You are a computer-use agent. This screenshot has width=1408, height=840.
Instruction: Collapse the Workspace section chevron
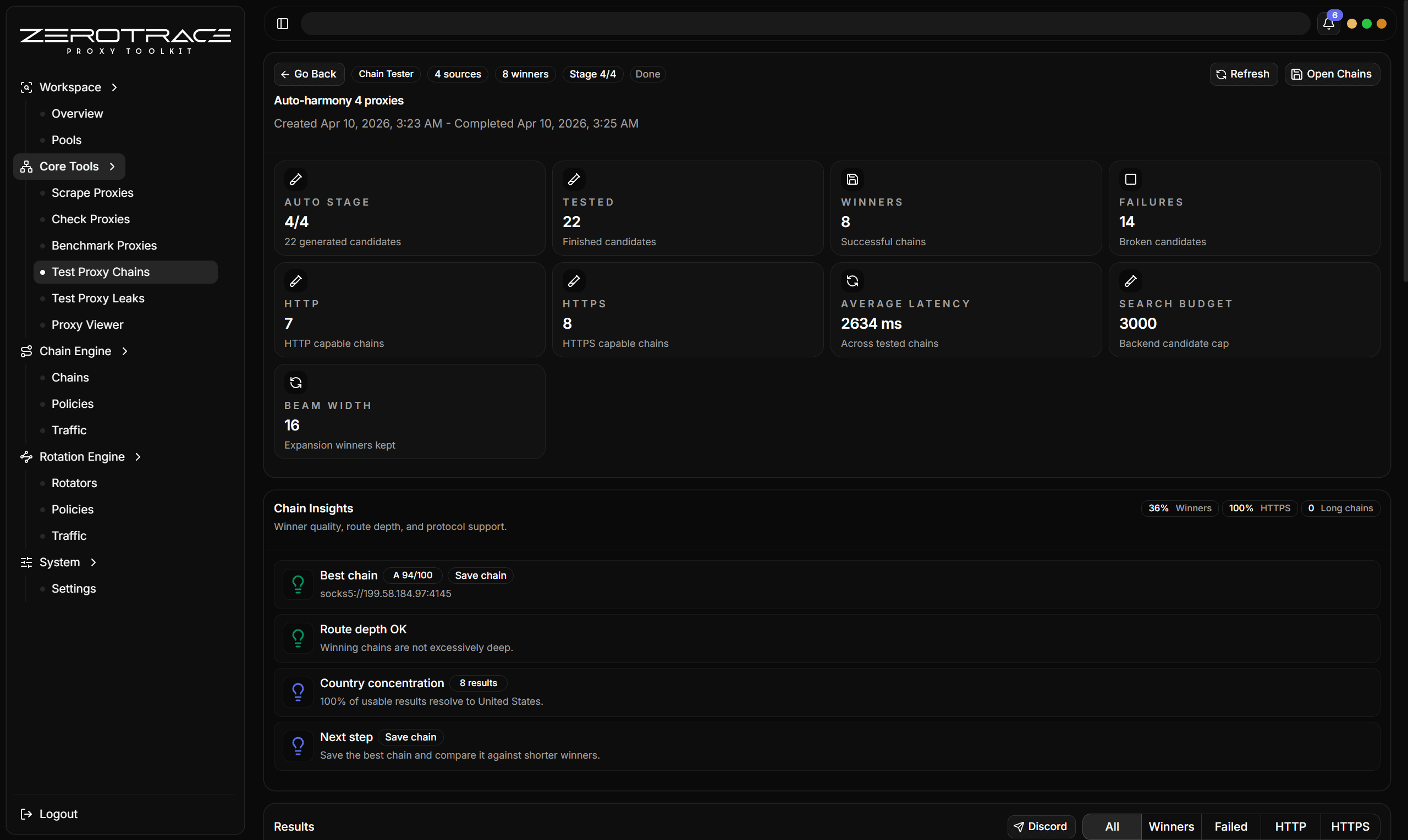coord(114,87)
